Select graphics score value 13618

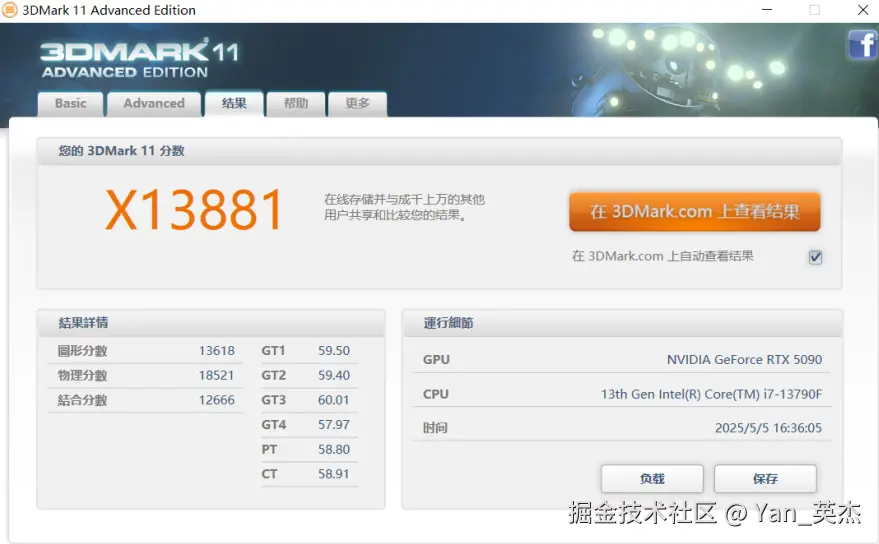(216, 351)
